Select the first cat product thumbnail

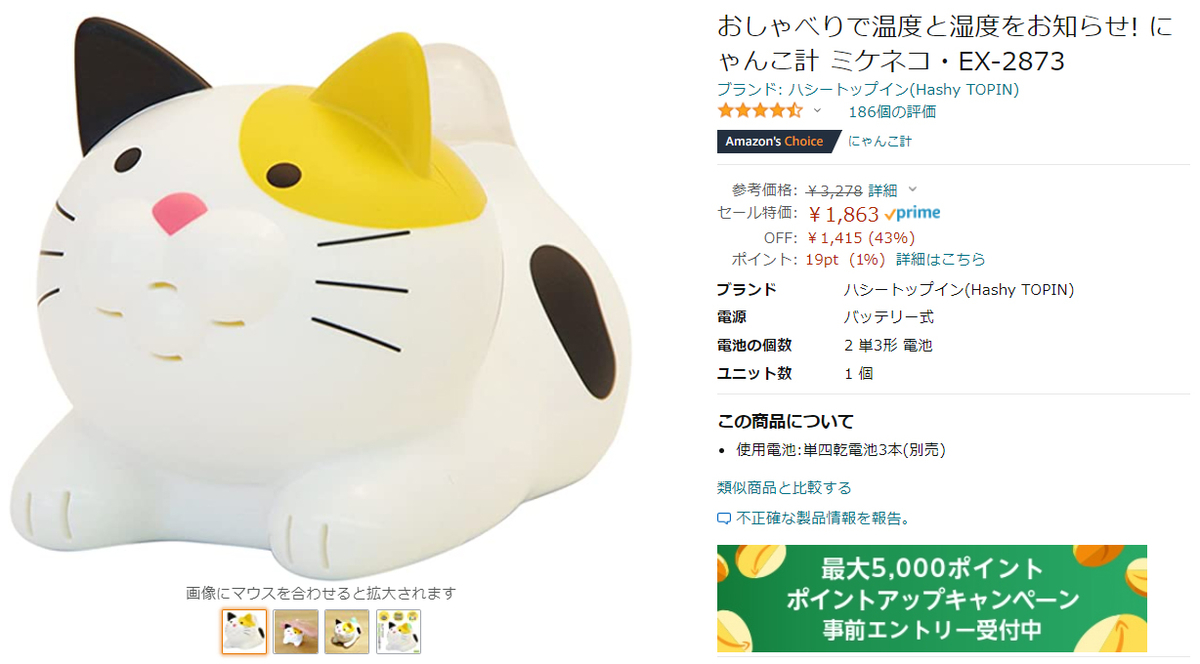tap(244, 631)
